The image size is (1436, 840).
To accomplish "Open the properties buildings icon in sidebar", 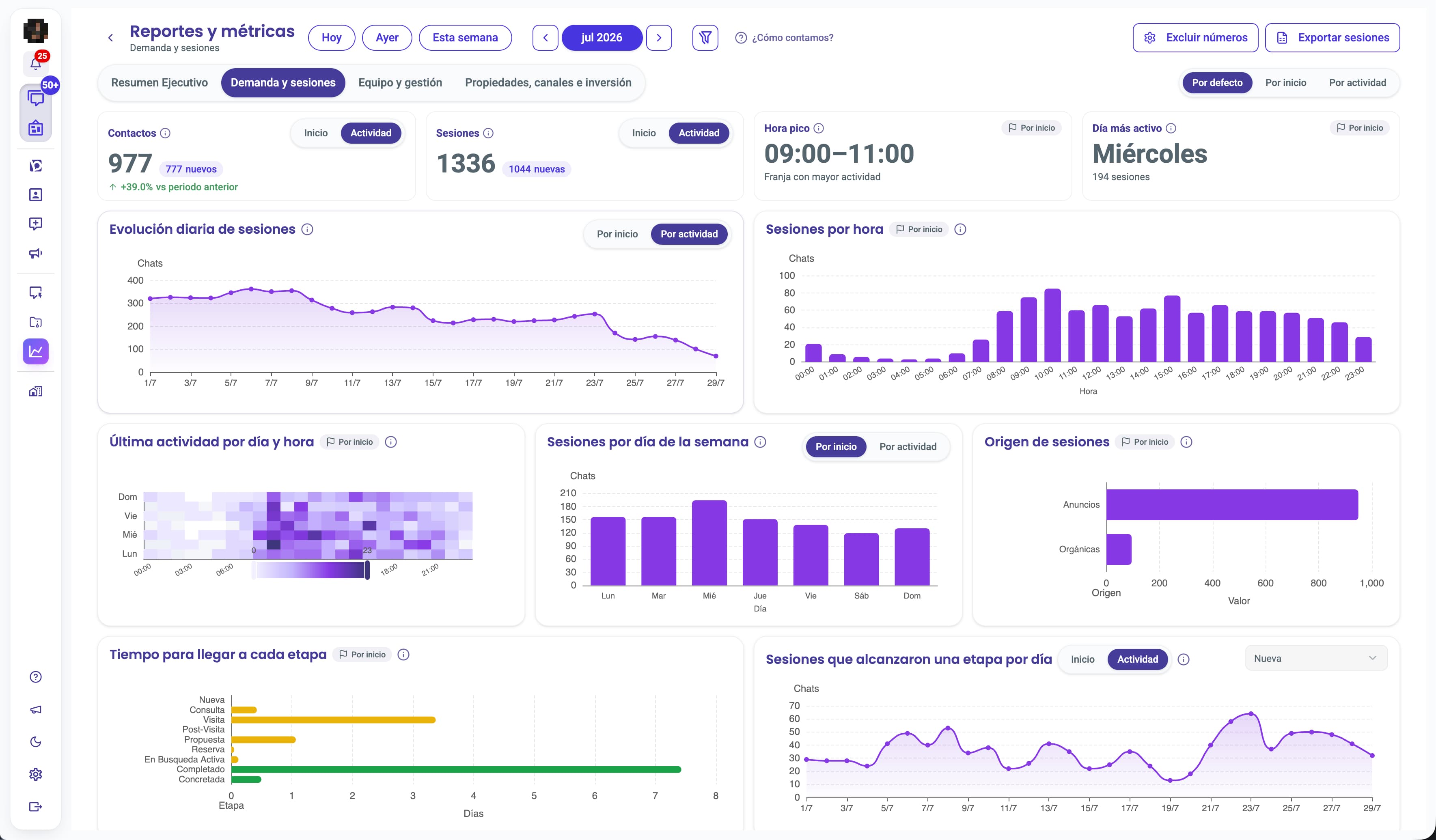I will pyautogui.click(x=35, y=392).
